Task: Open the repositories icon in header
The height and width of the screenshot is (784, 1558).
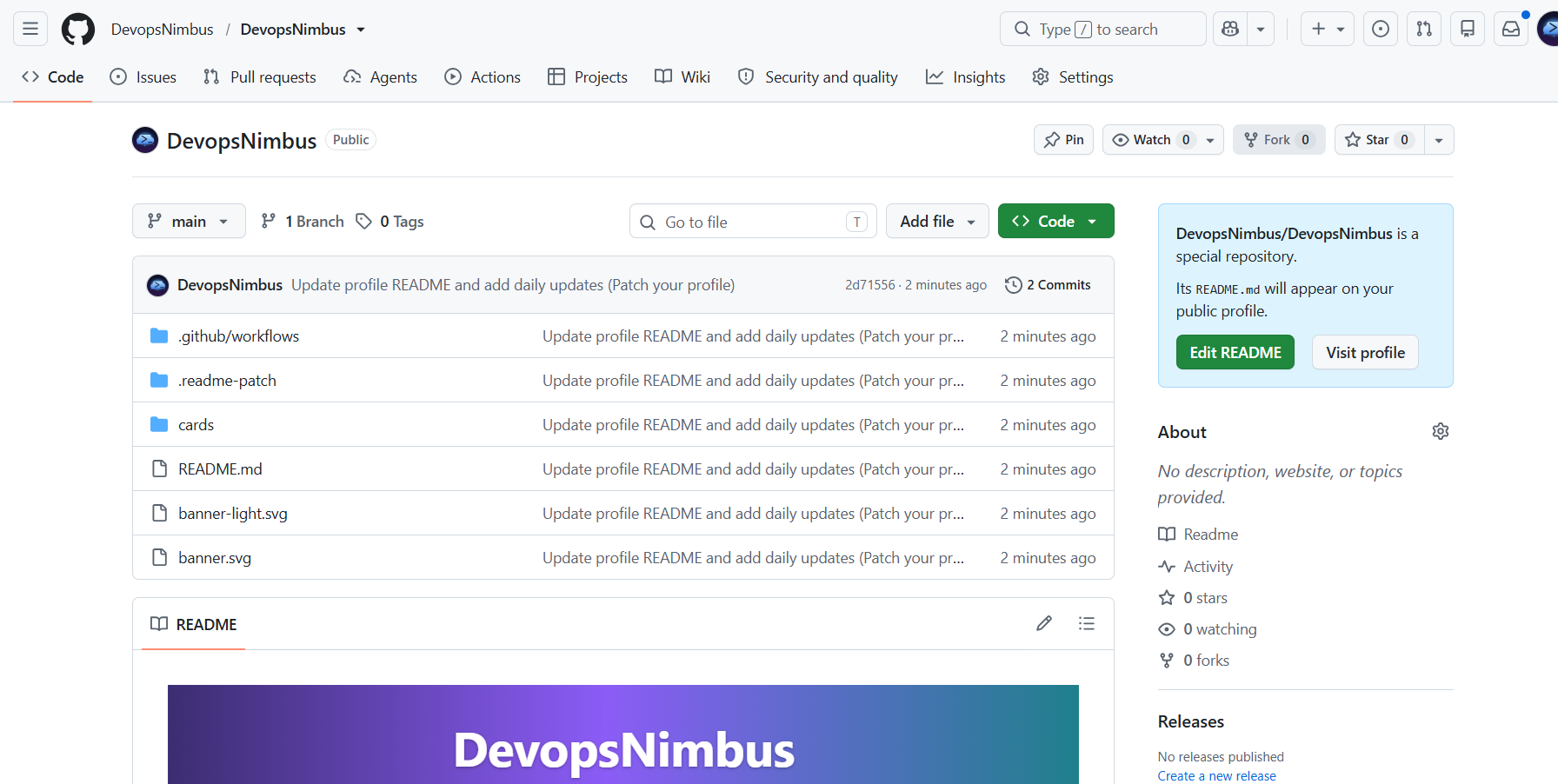Action: click(x=1468, y=29)
